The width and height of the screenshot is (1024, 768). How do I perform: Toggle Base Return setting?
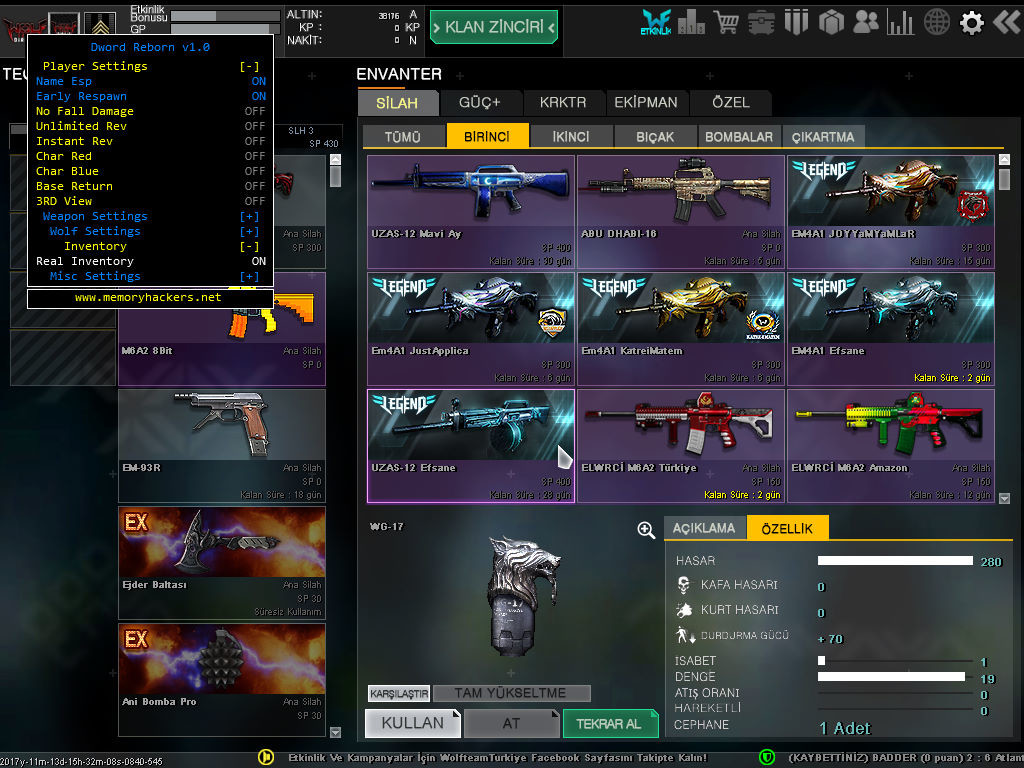150,186
